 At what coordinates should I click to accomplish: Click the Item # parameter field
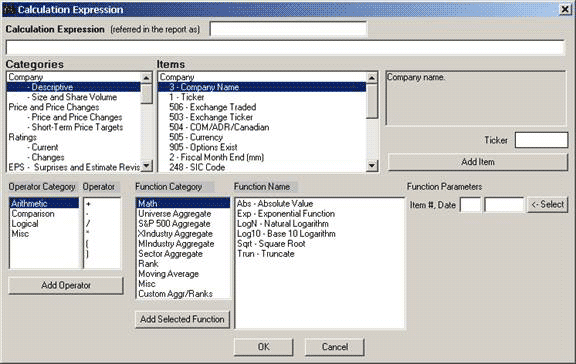(471, 205)
